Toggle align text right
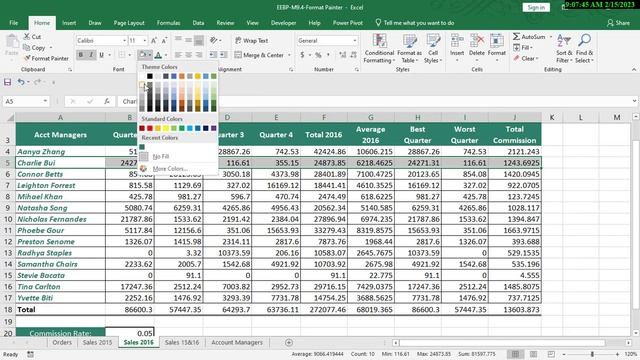The width and height of the screenshot is (640, 360). [x=199, y=55]
